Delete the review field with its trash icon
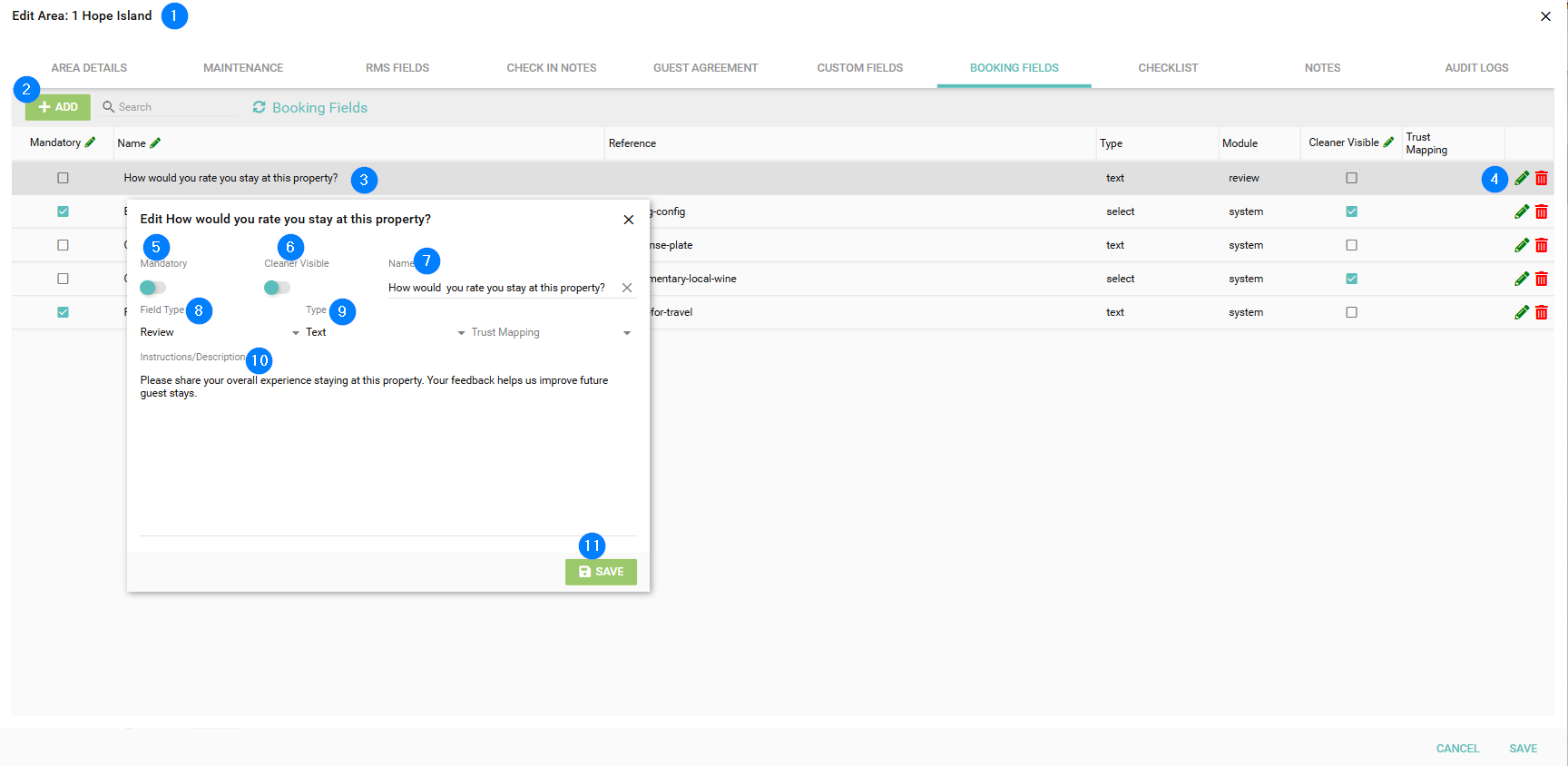 1541,179
